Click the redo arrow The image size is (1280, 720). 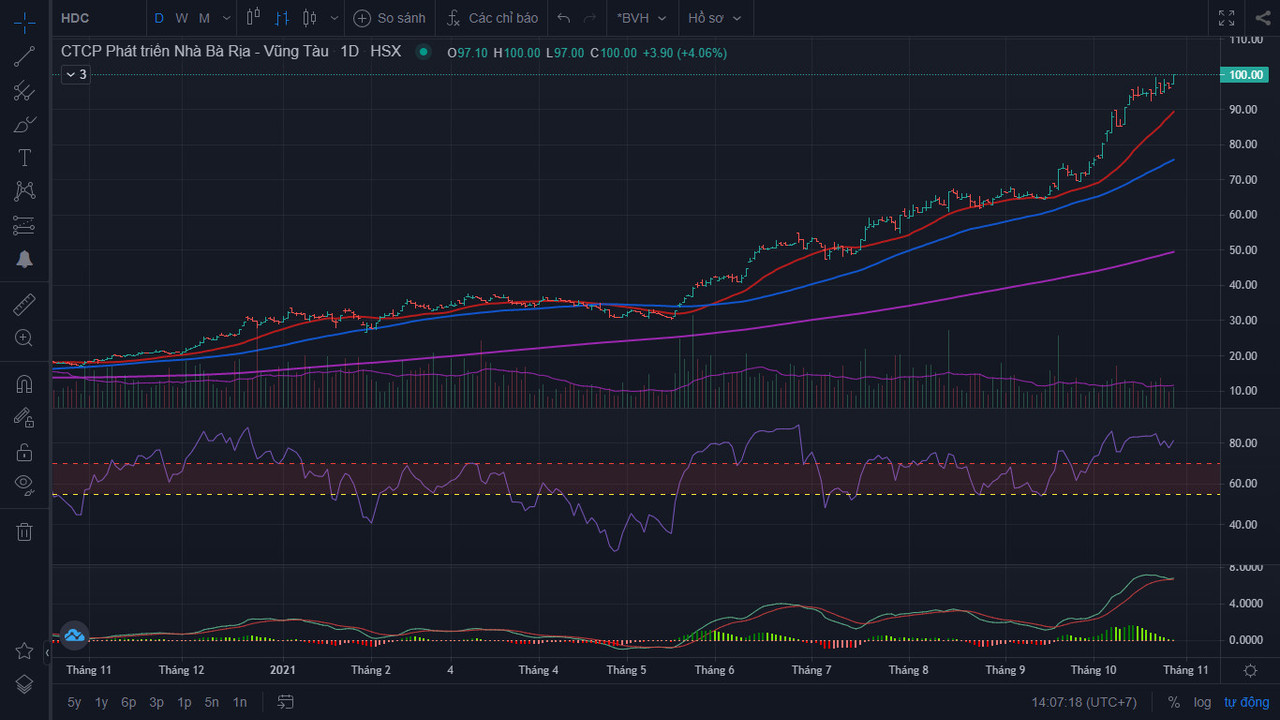pos(590,18)
